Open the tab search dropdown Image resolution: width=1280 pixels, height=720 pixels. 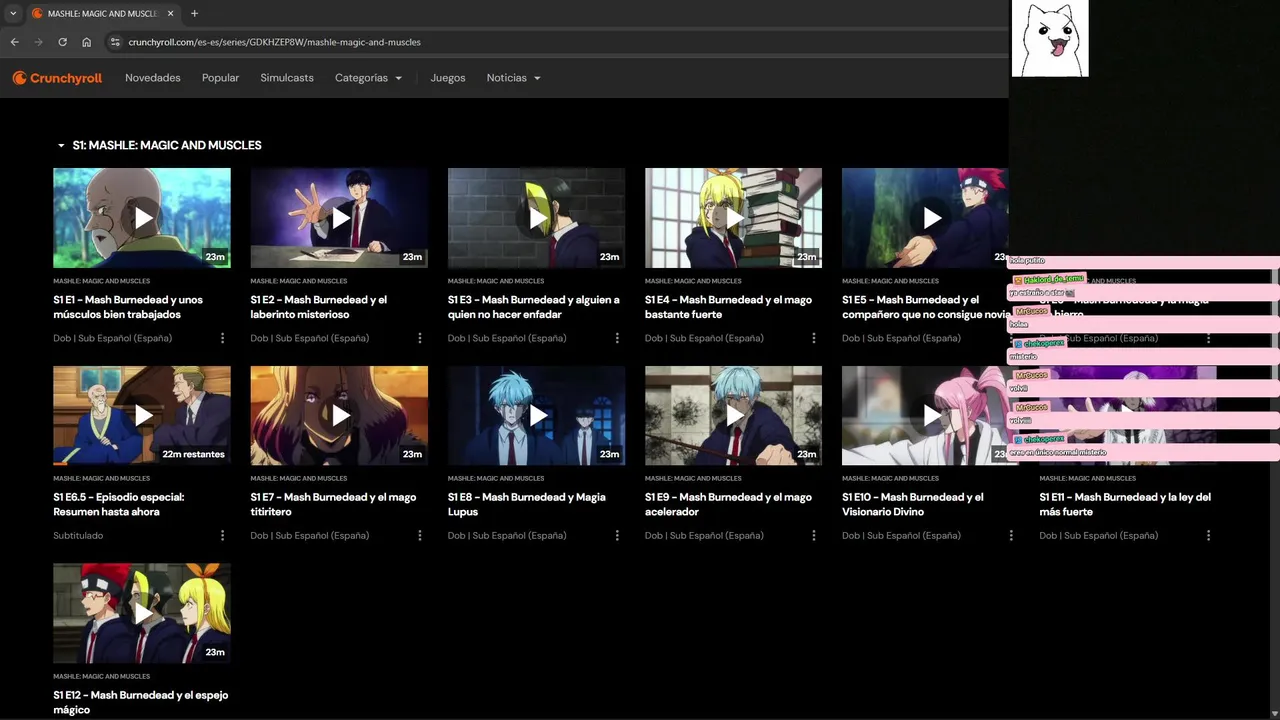click(13, 14)
